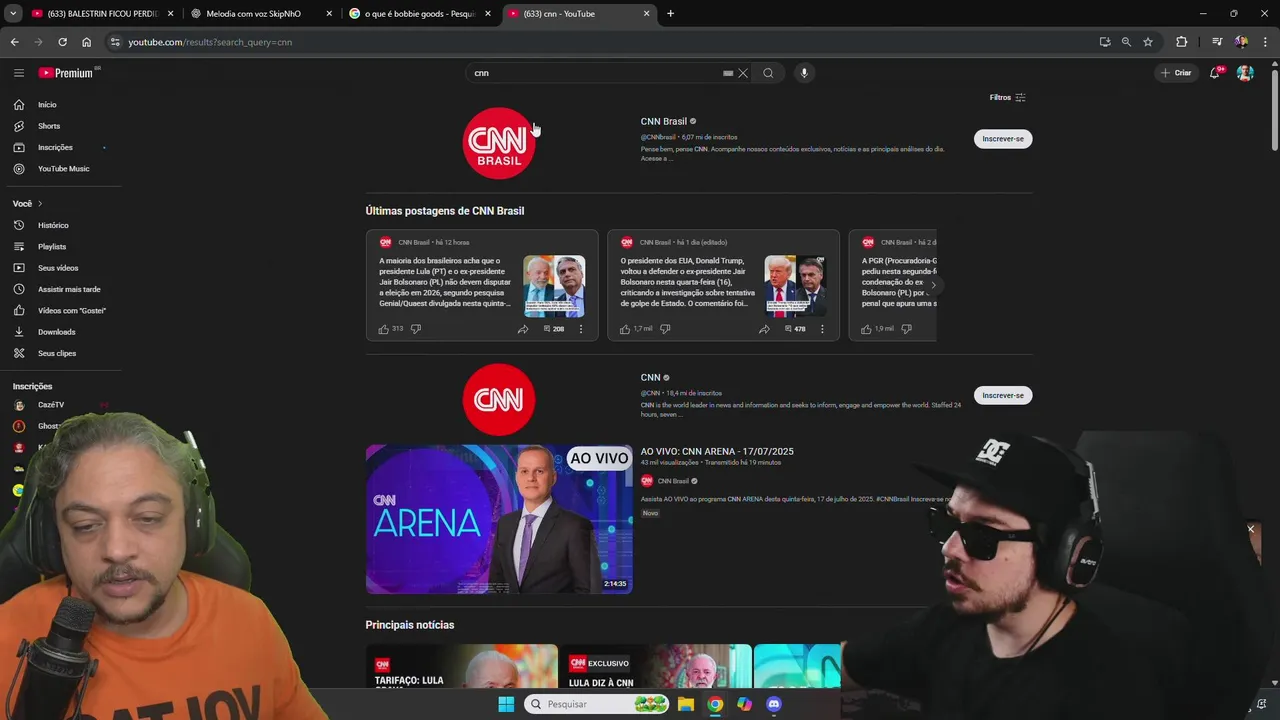The image size is (1280, 720).
Task: Open a new browser tab
Action: (670, 14)
